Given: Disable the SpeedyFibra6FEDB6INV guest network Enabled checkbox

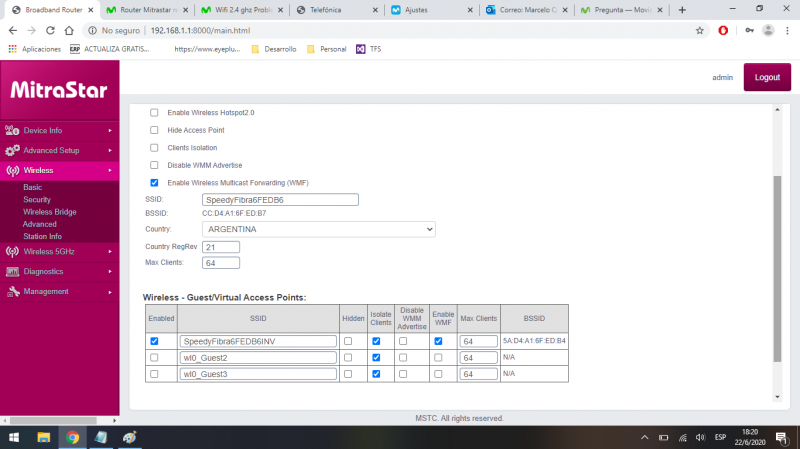Looking at the screenshot, I should pyautogui.click(x=154, y=341).
